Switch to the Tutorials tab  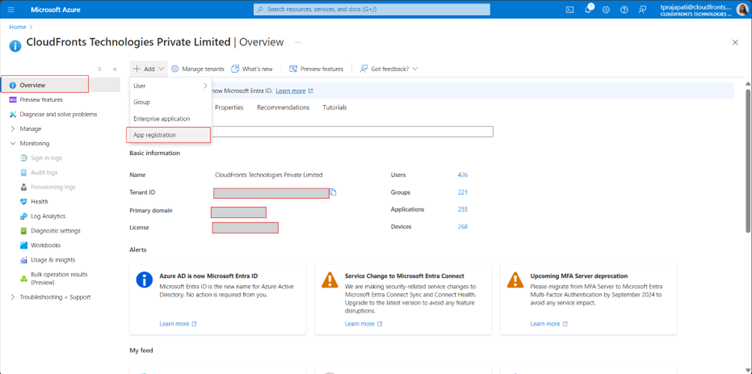click(335, 107)
